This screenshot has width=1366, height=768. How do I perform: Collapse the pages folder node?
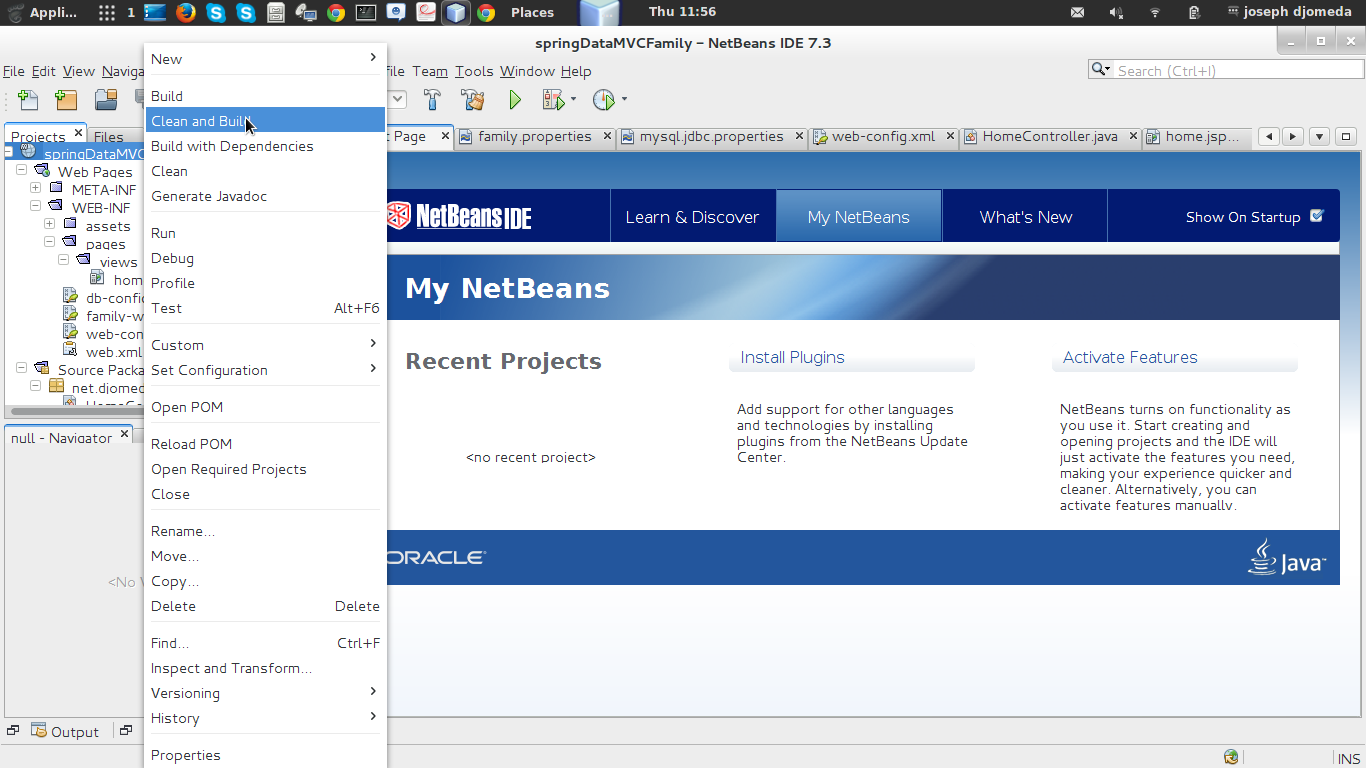point(49,243)
